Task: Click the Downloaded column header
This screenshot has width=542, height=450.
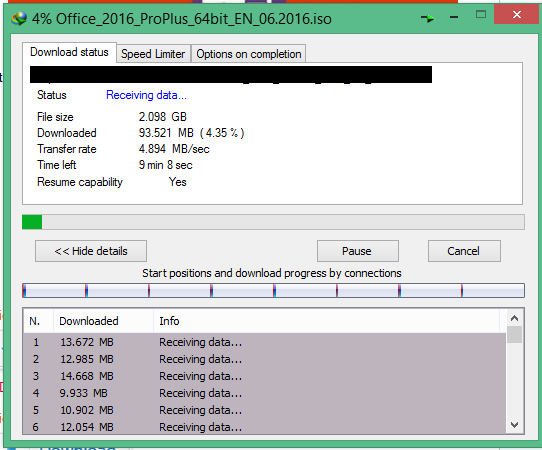Action: (x=103, y=321)
